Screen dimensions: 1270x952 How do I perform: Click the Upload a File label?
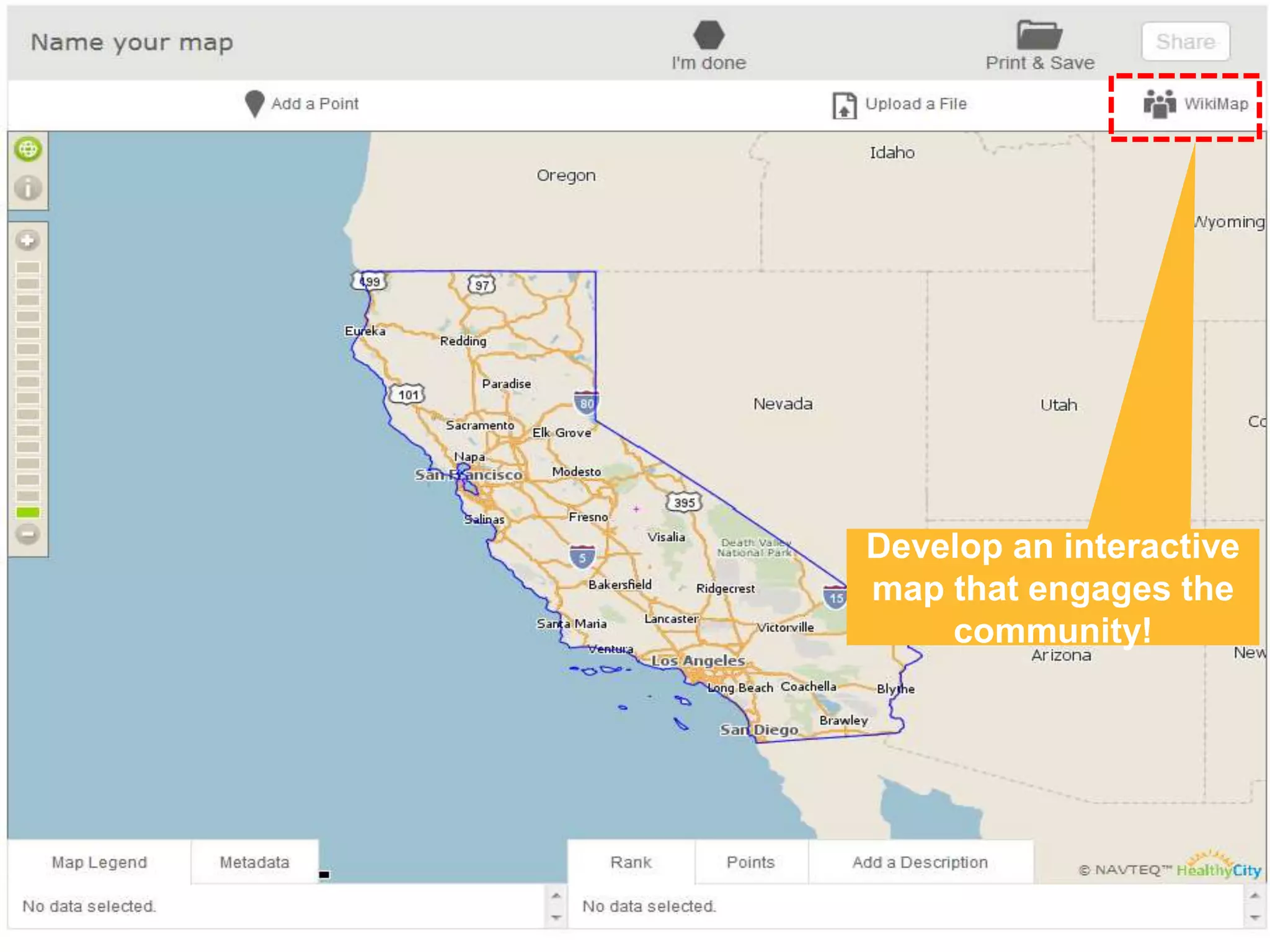[916, 104]
